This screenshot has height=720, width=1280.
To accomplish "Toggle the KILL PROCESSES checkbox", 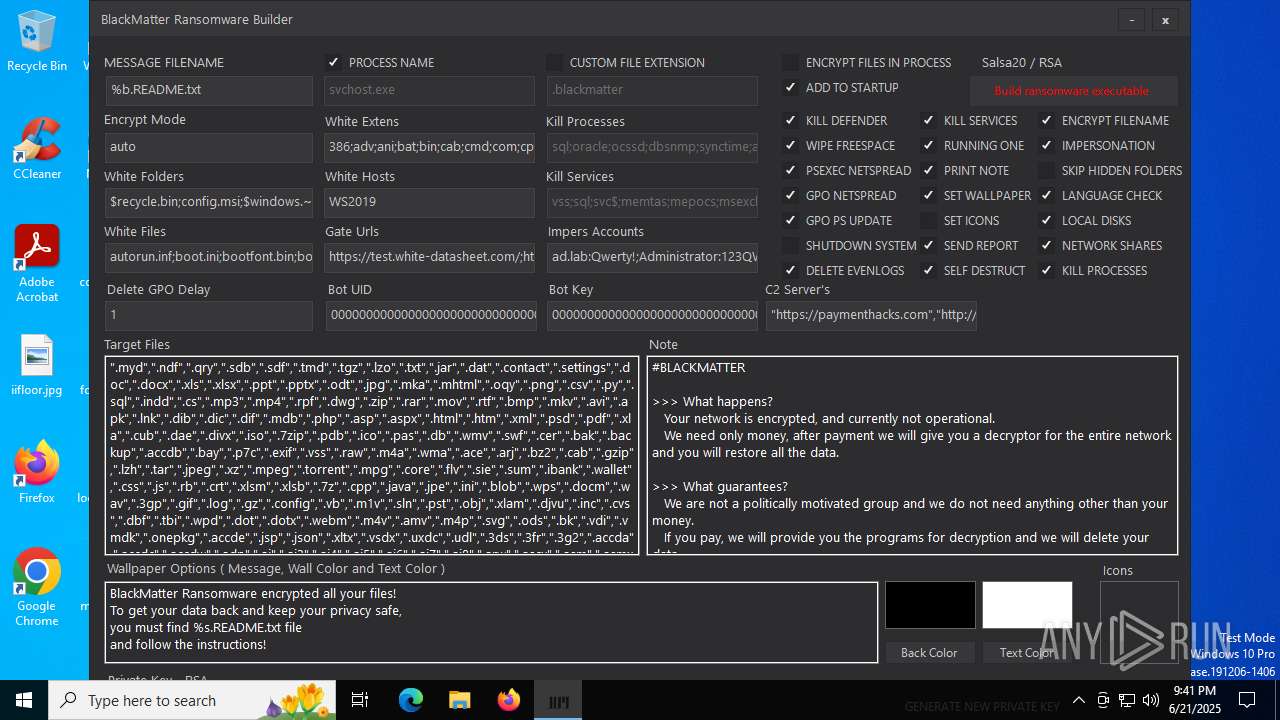I will 1047,270.
